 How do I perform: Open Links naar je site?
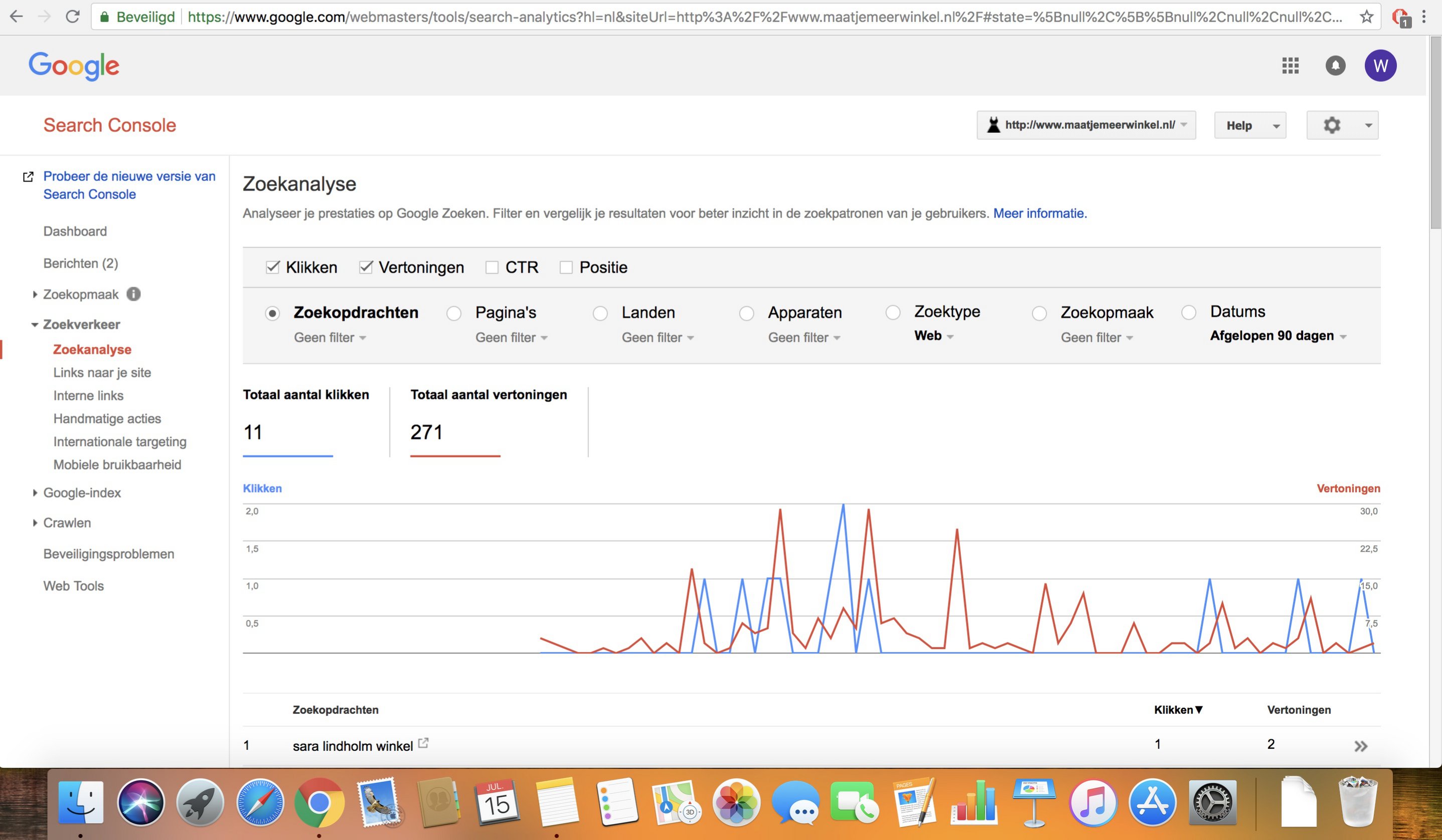pos(102,373)
